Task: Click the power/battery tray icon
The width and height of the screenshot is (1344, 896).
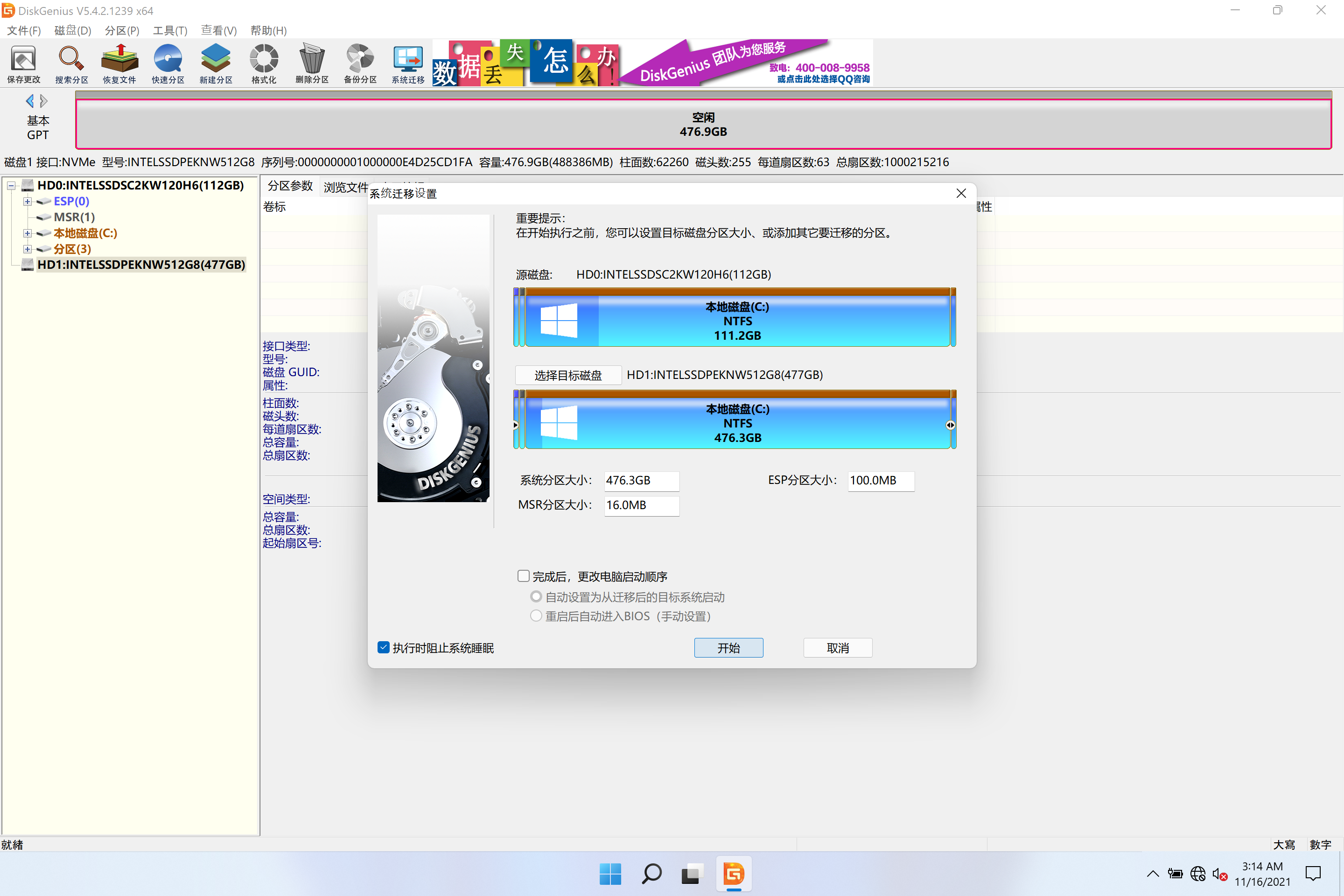Action: (x=1176, y=874)
